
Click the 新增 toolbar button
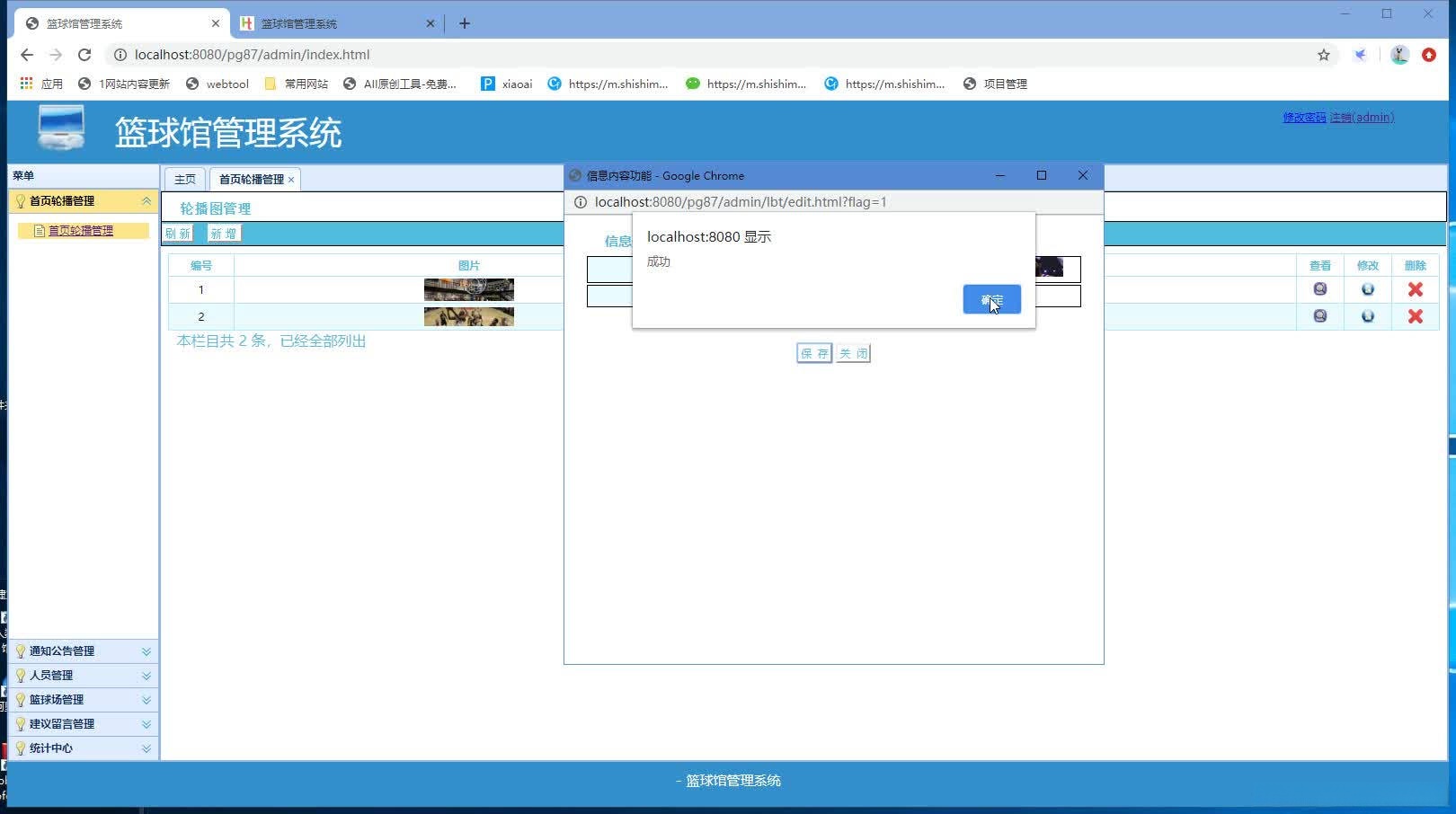224,234
